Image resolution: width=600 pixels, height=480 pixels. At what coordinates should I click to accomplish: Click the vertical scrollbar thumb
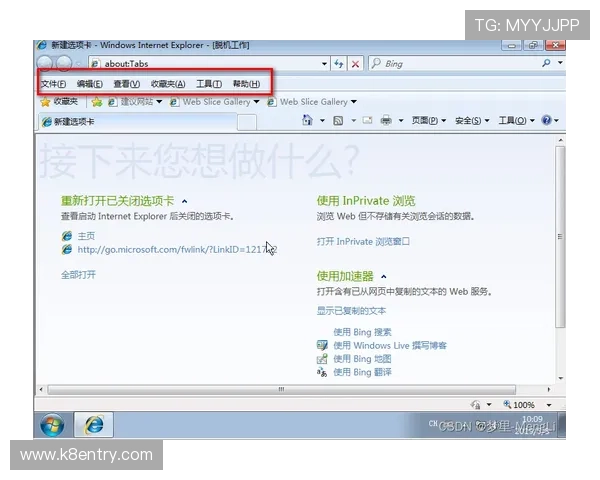coord(560,237)
